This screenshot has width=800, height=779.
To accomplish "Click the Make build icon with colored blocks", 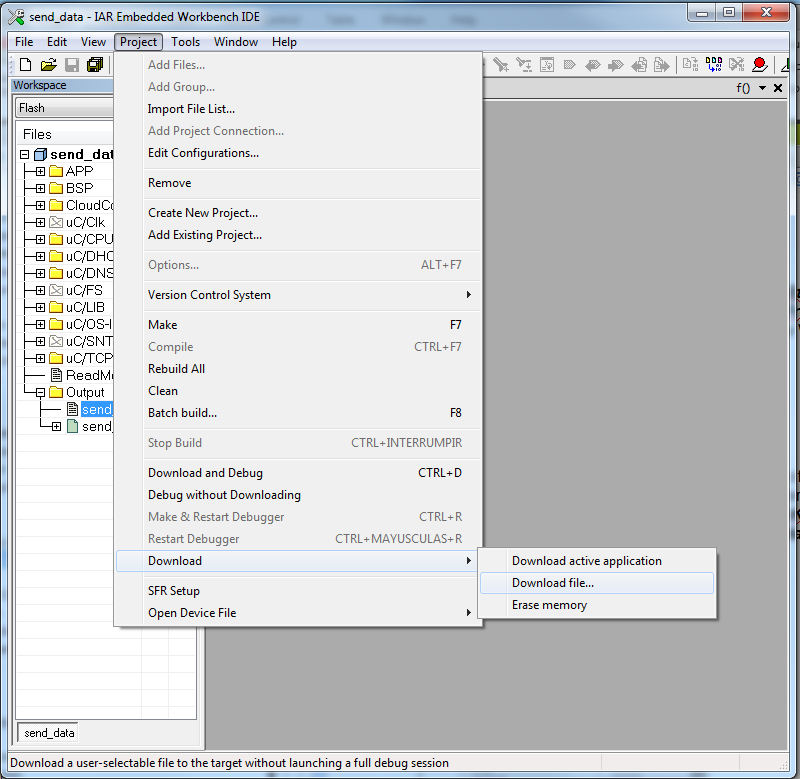I will point(714,65).
